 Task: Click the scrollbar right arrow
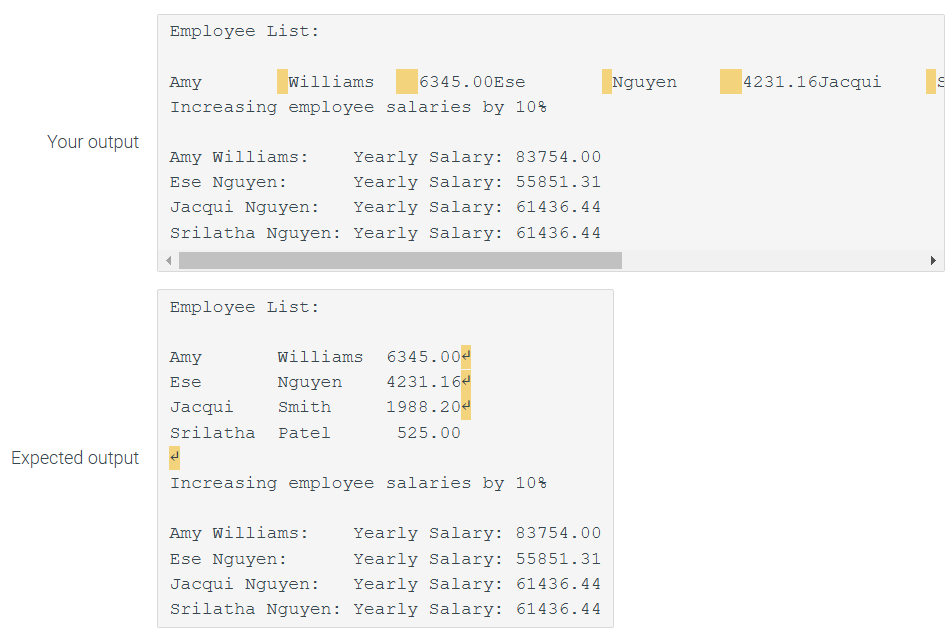(934, 260)
